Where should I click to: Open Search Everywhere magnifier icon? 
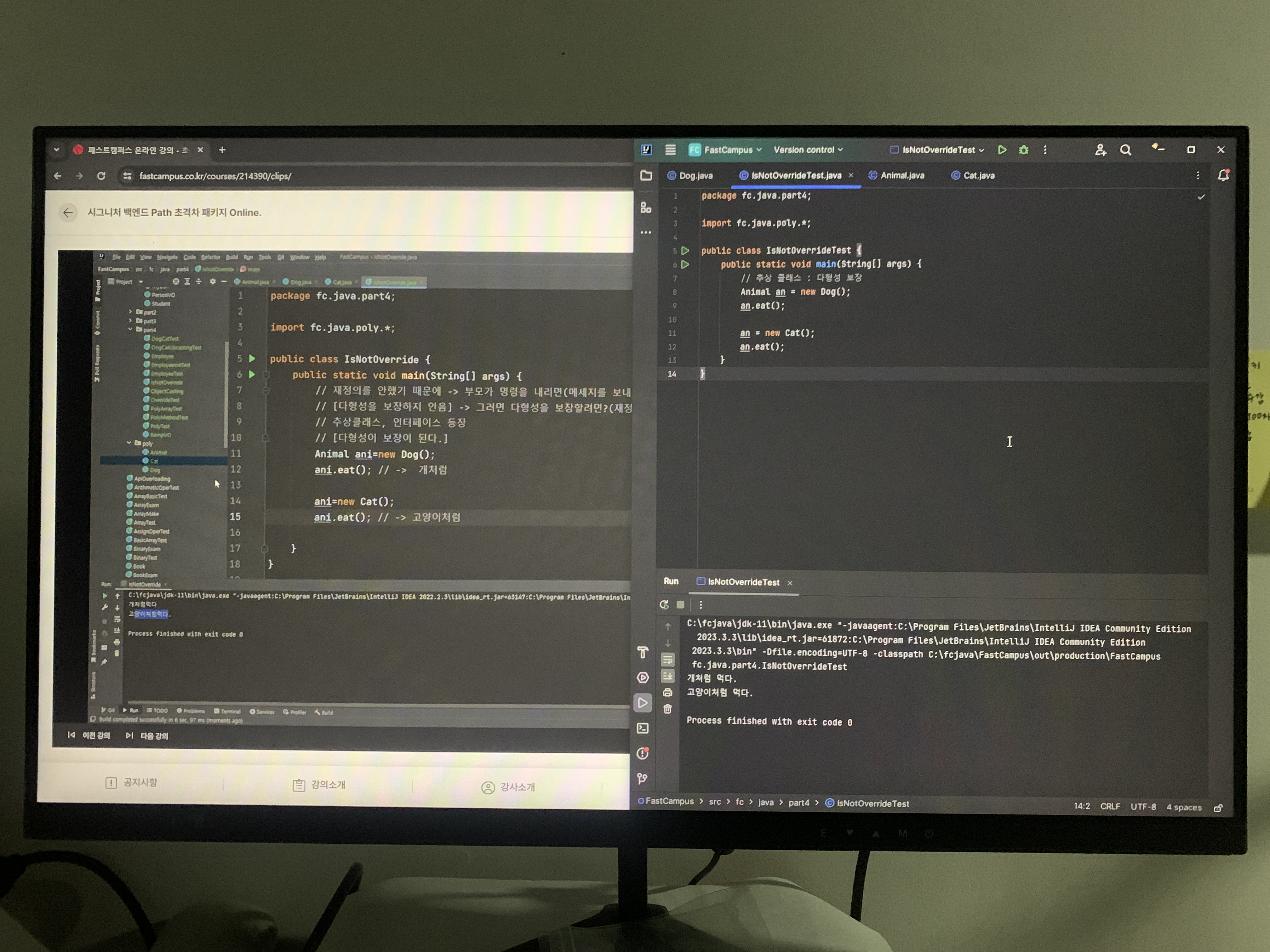[x=1125, y=150]
